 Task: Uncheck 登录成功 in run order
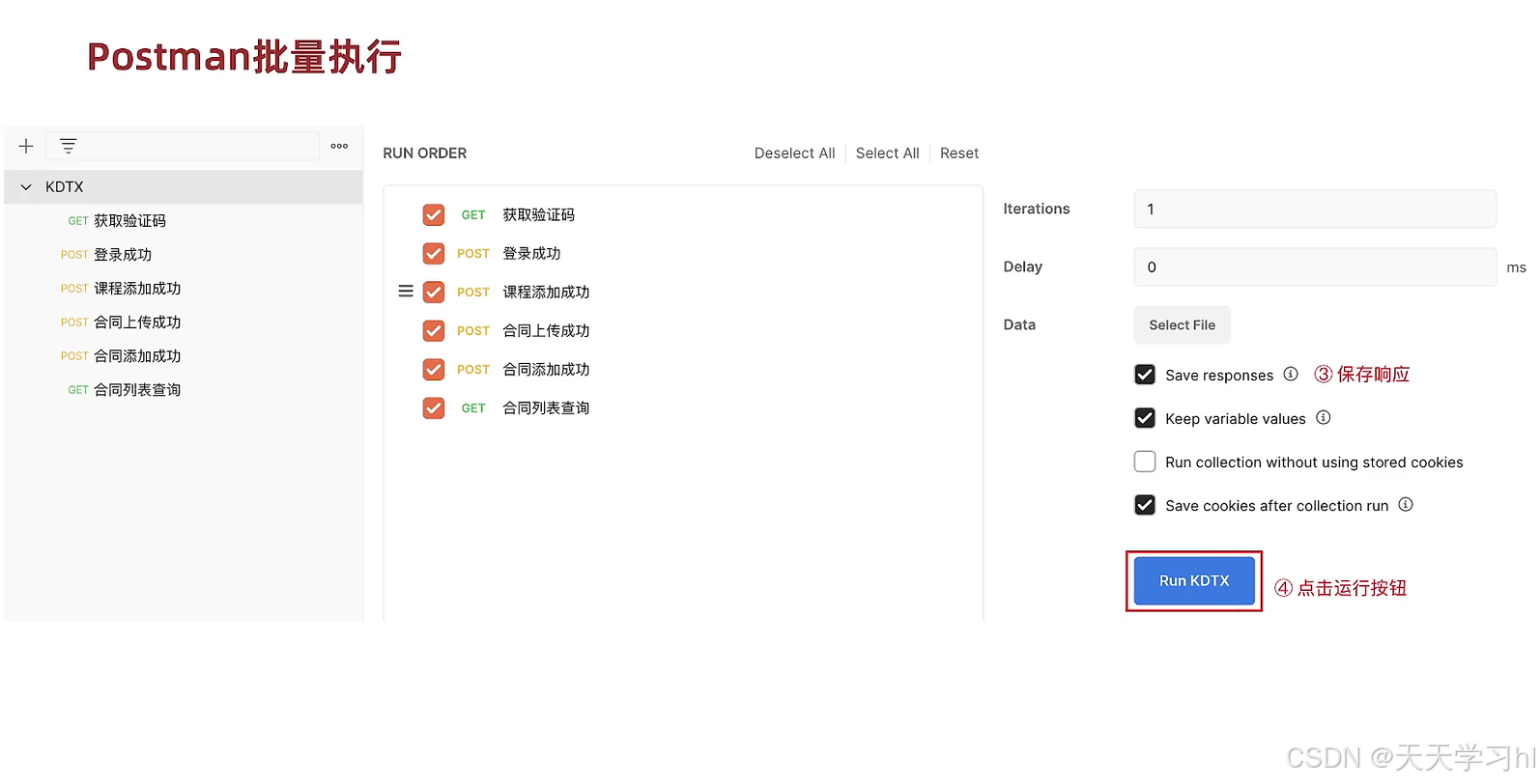pyautogui.click(x=434, y=253)
